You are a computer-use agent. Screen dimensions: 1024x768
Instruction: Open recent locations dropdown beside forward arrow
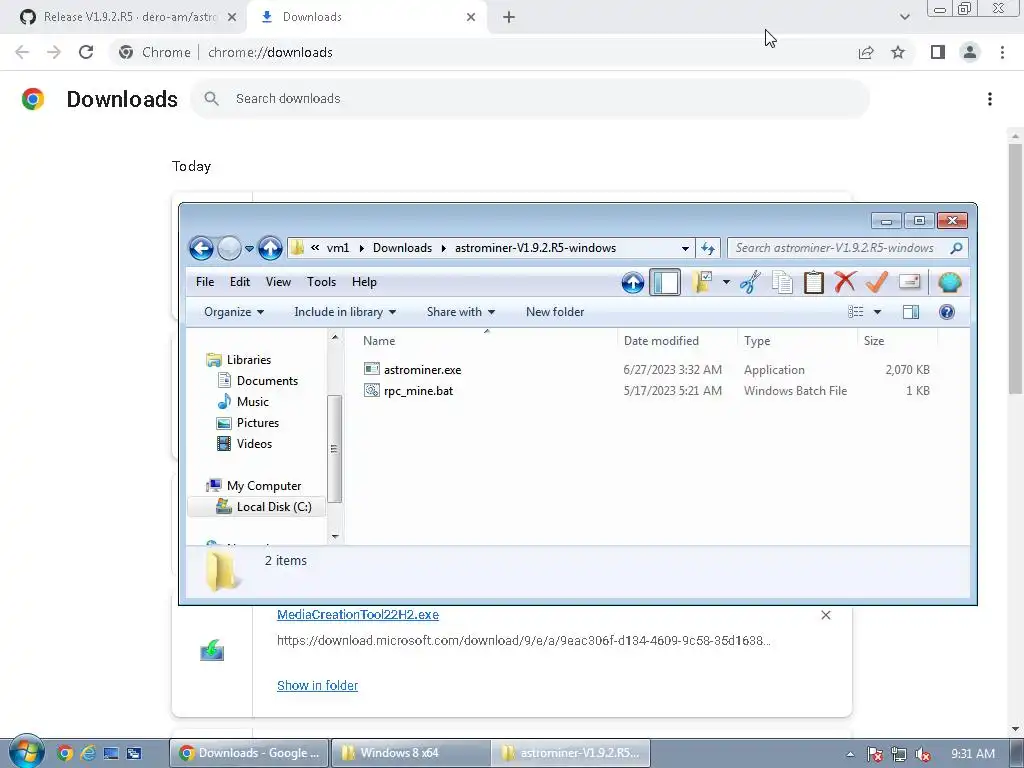(249, 248)
